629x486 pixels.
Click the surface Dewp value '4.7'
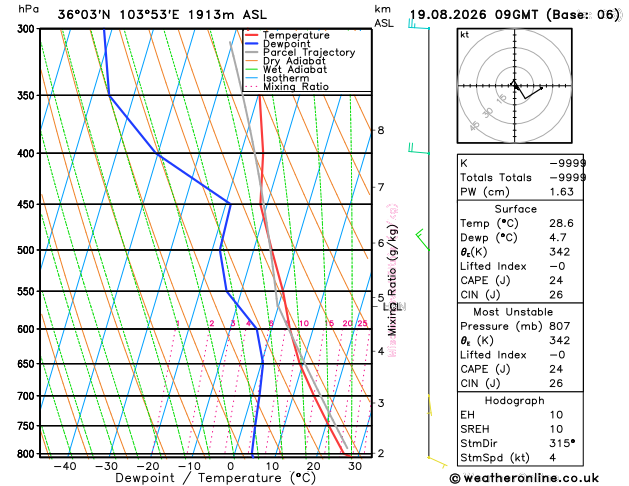pyautogui.click(x=558, y=238)
